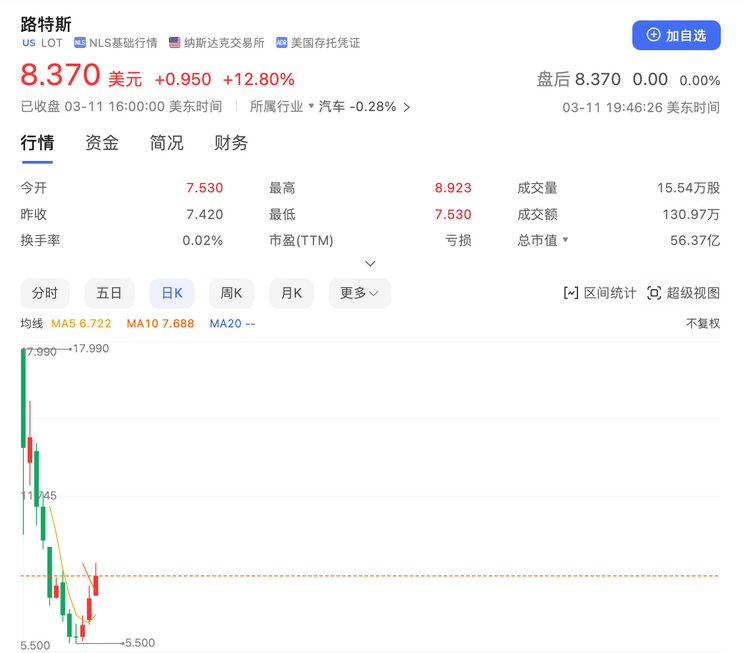Expand more quote details chevron
The width and height of the screenshot is (743, 653).
(x=370, y=264)
